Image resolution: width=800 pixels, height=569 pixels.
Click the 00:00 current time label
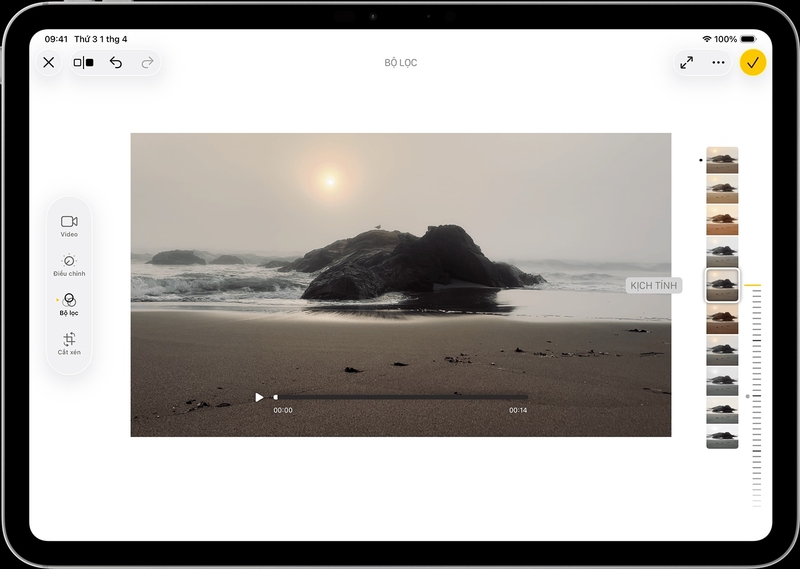(x=283, y=410)
